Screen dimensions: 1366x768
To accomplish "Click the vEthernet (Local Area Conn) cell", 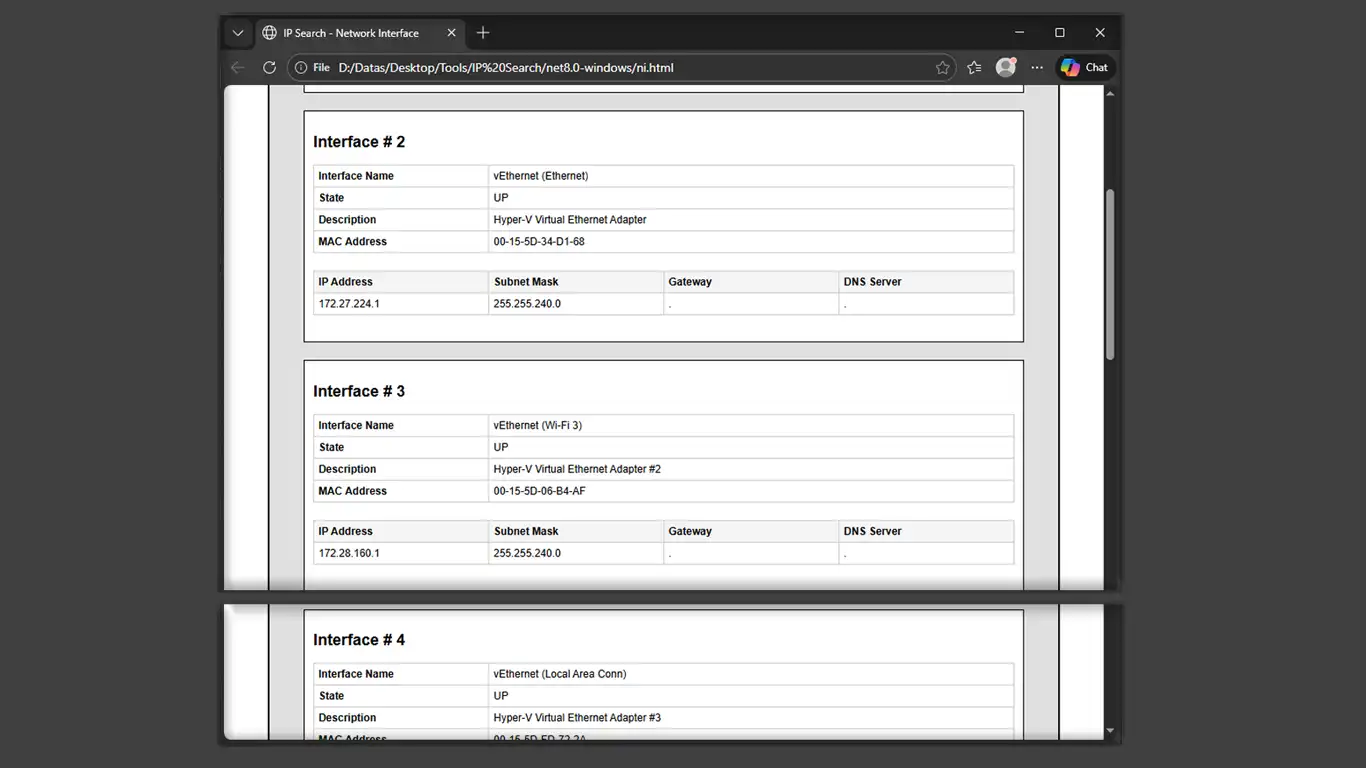I will coord(751,674).
